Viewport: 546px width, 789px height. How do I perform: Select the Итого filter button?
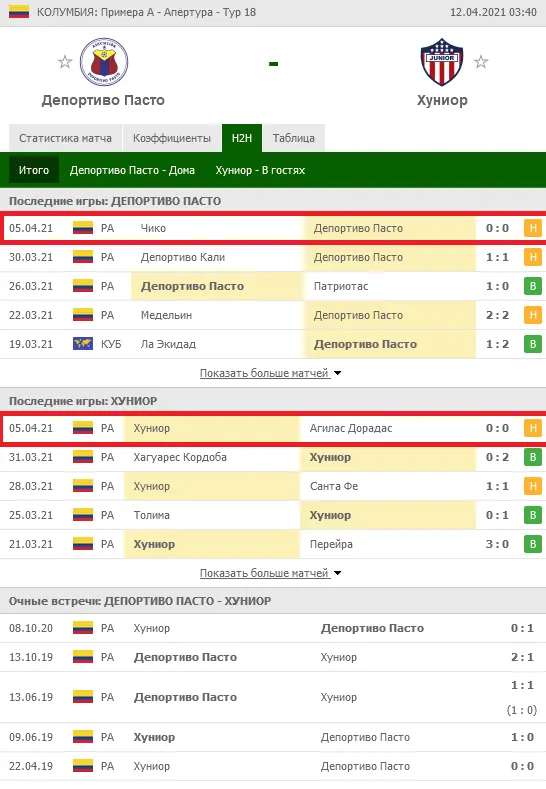point(34,170)
